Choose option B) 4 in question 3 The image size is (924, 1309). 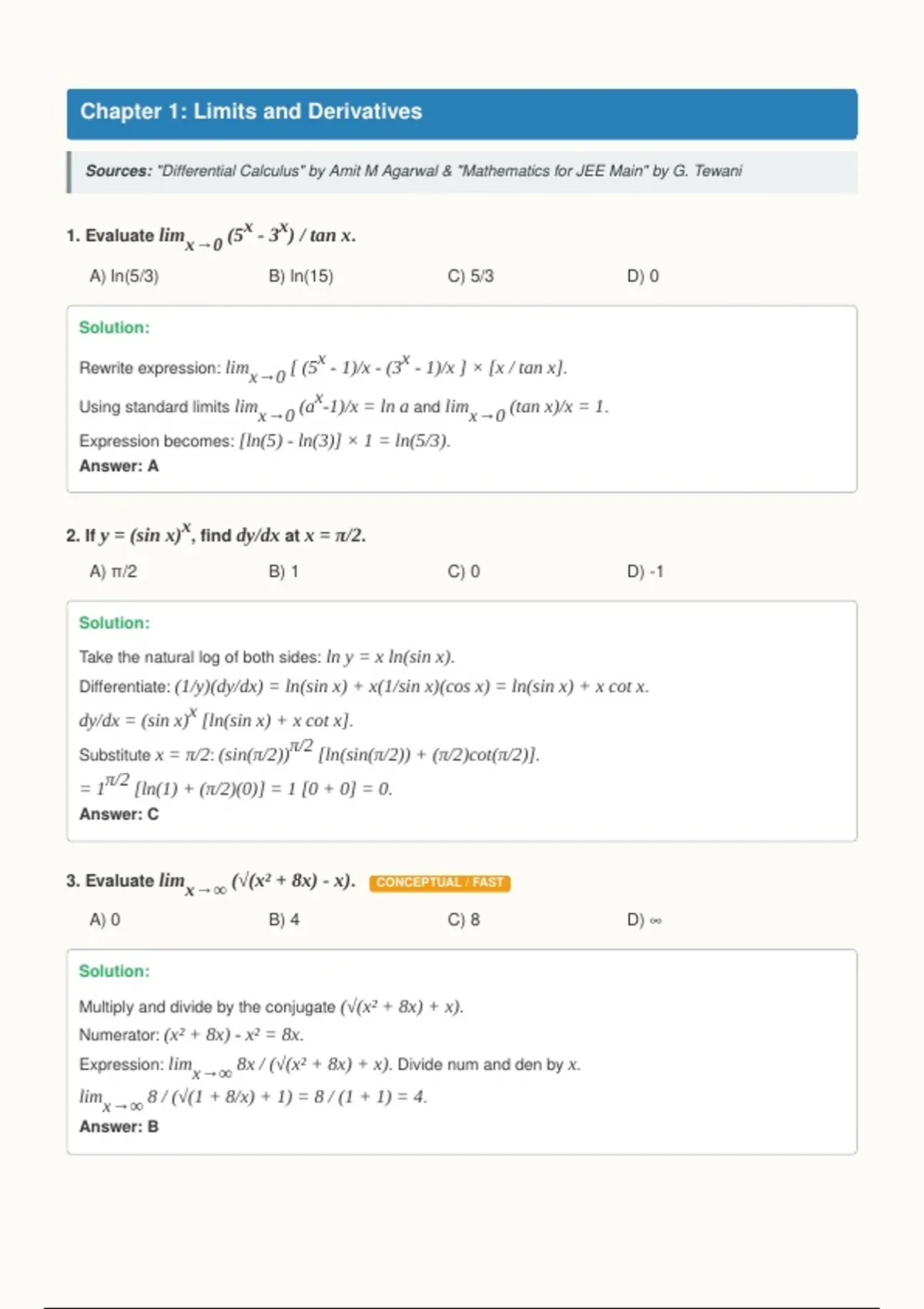tap(284, 920)
